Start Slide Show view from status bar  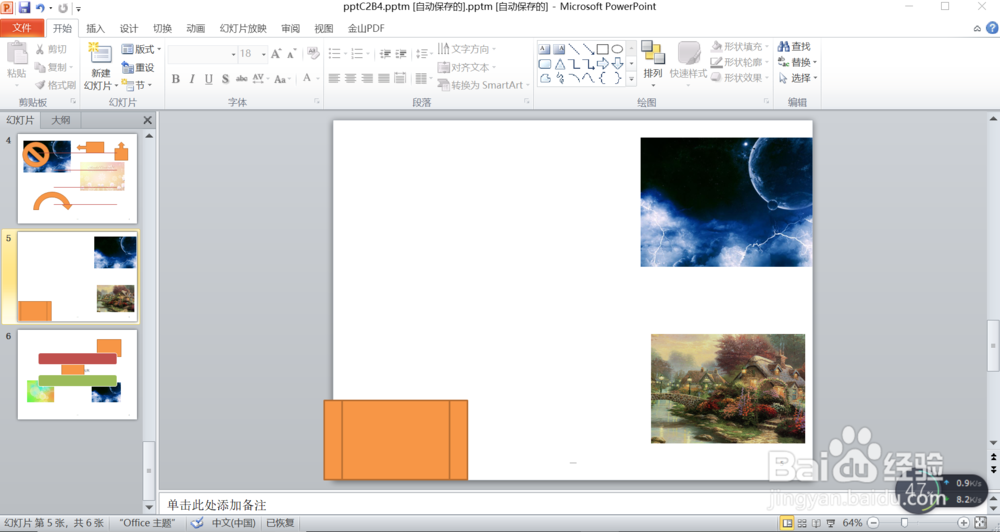pyautogui.click(x=830, y=523)
